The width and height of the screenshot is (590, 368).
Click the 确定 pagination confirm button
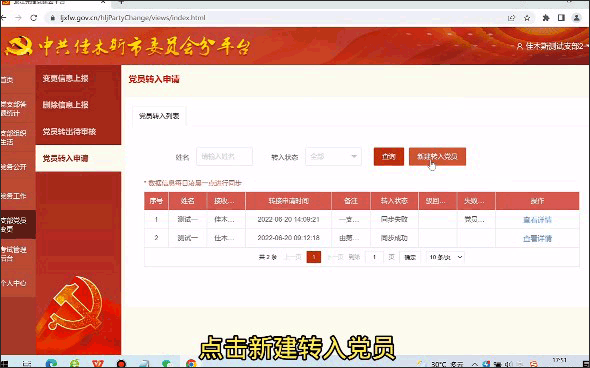(410, 257)
